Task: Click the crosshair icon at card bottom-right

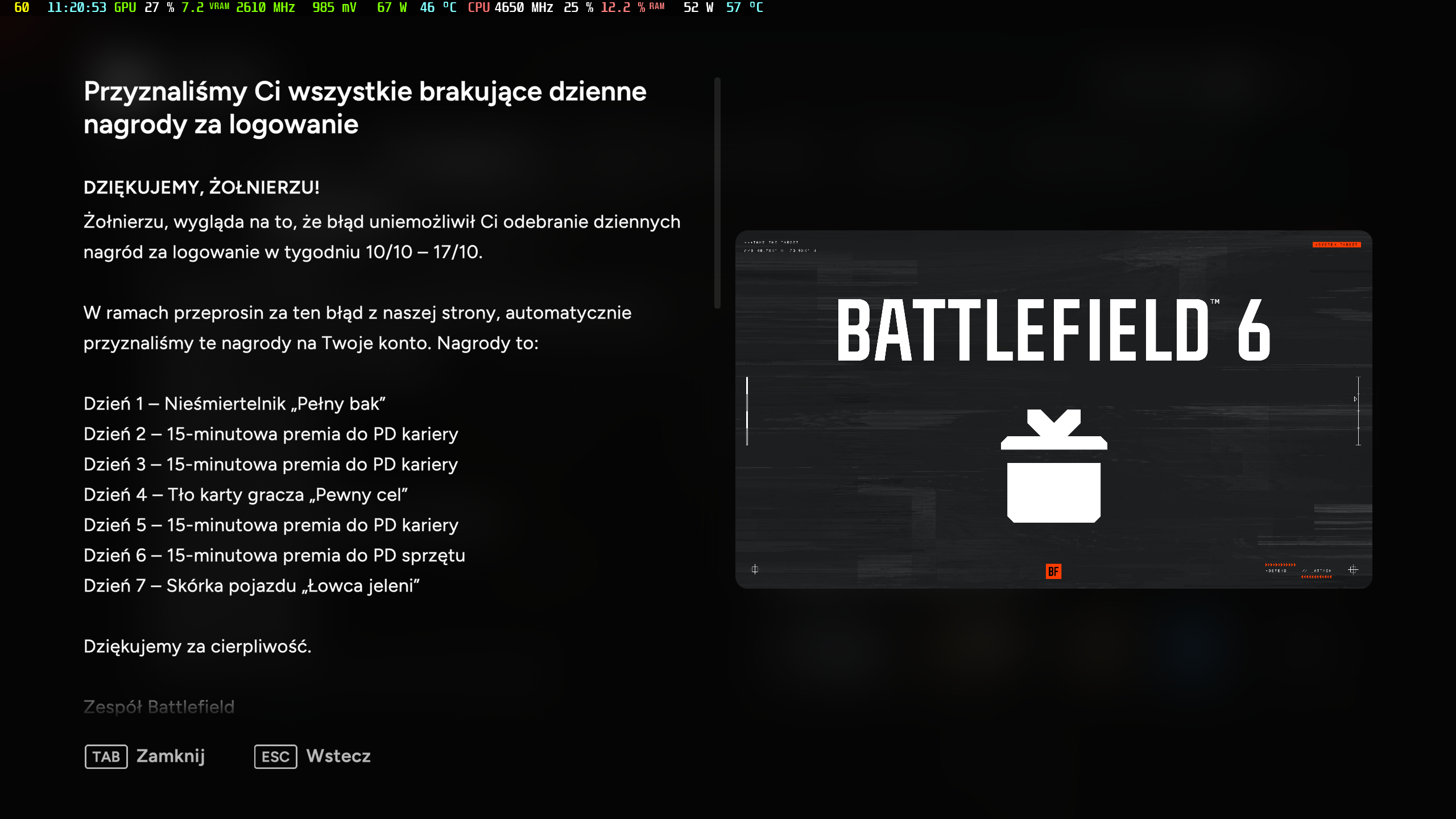Action: pyautogui.click(x=1353, y=569)
